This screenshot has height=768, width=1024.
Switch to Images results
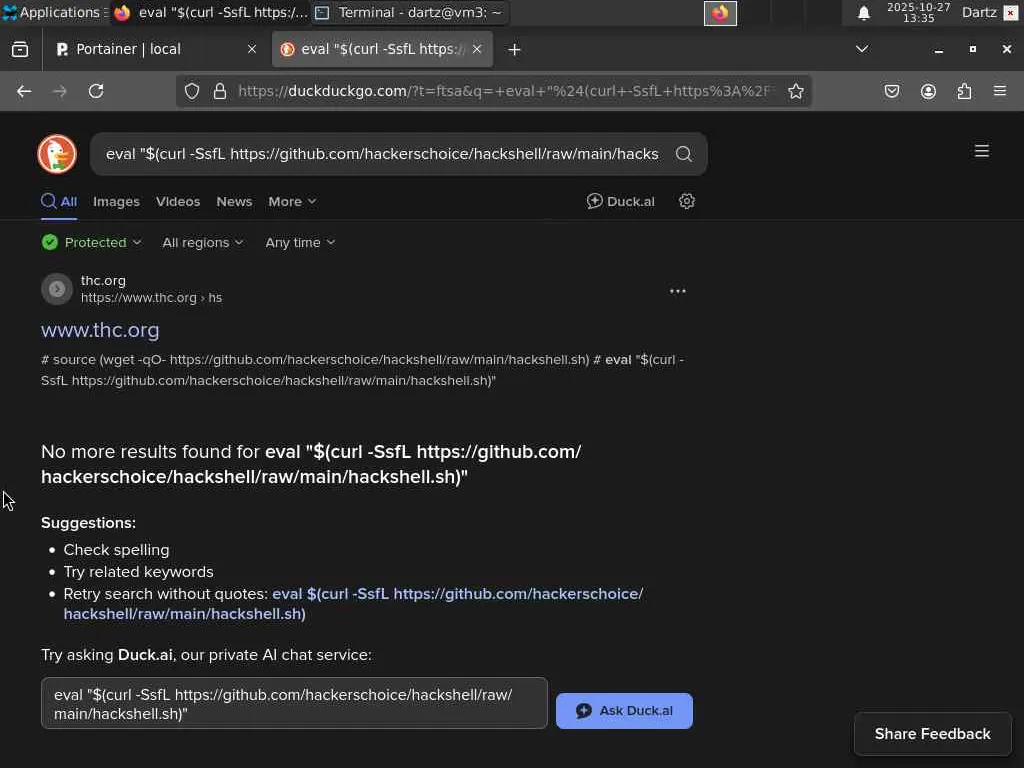click(x=116, y=202)
